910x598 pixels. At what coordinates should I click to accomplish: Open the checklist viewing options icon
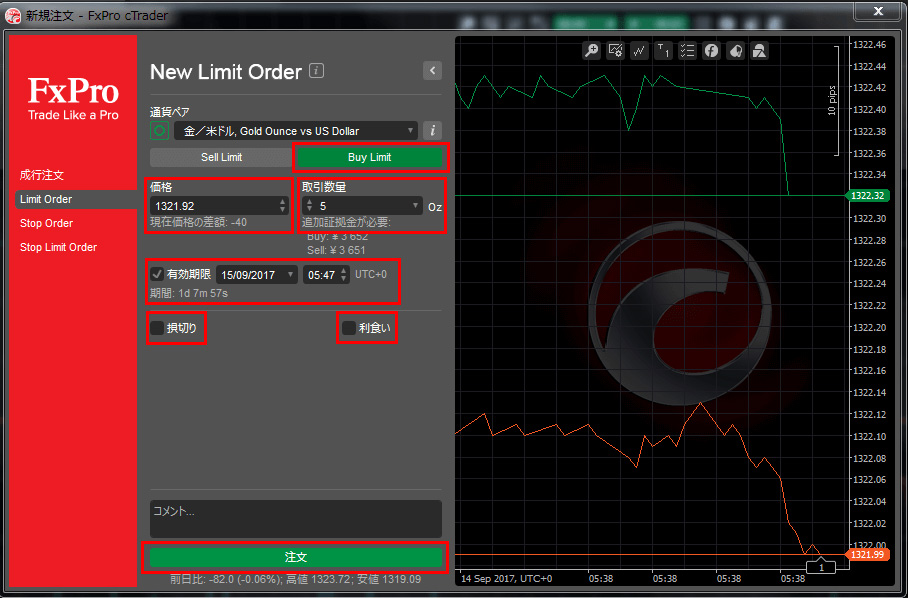tap(687, 51)
